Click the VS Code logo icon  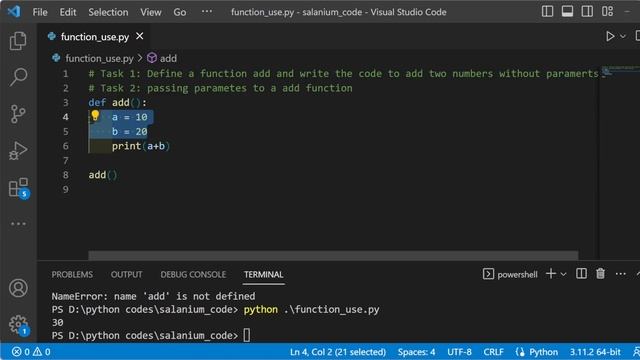point(14,11)
